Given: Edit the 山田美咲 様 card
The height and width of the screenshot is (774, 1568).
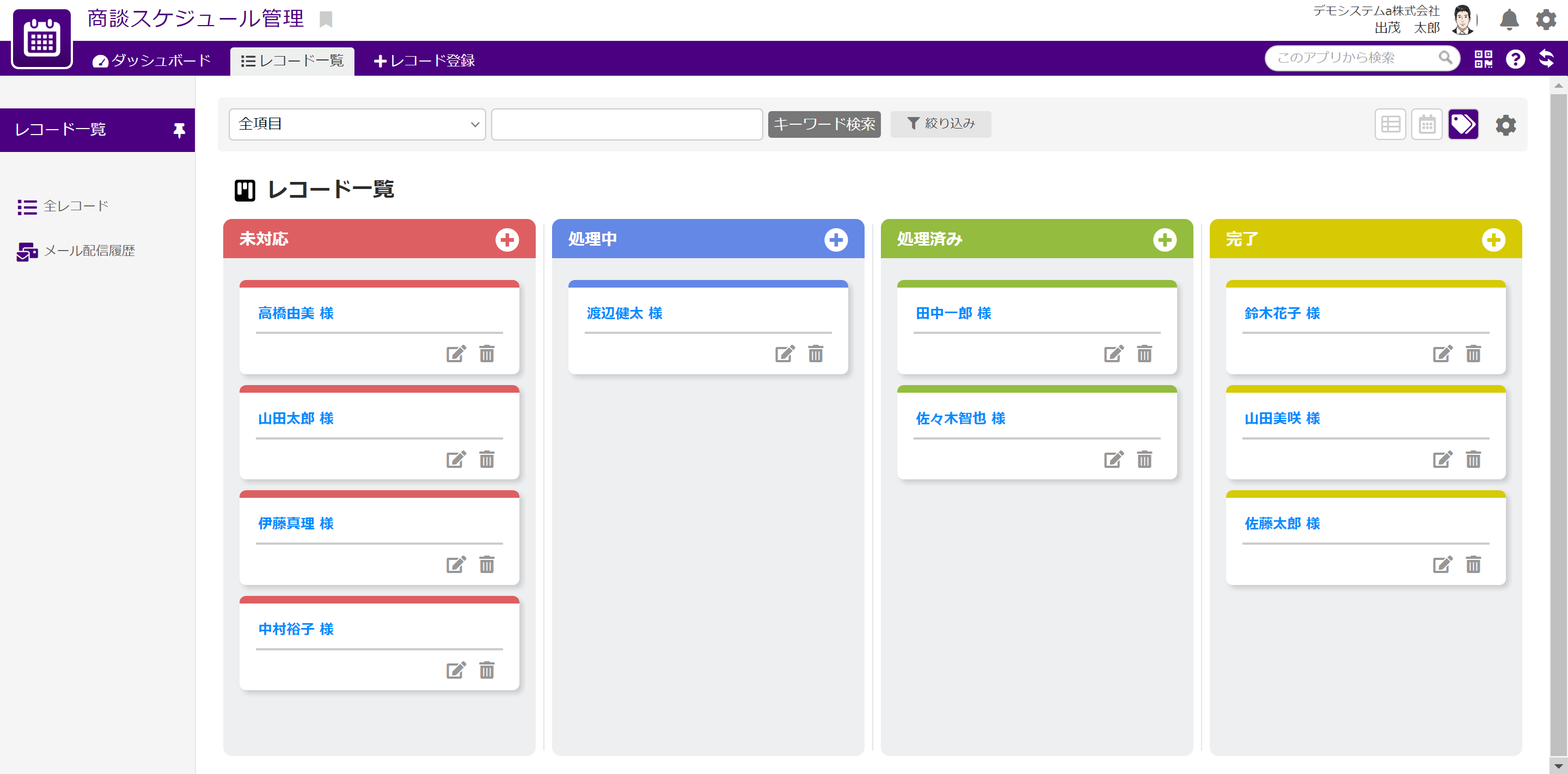Looking at the screenshot, I should click(1442, 459).
